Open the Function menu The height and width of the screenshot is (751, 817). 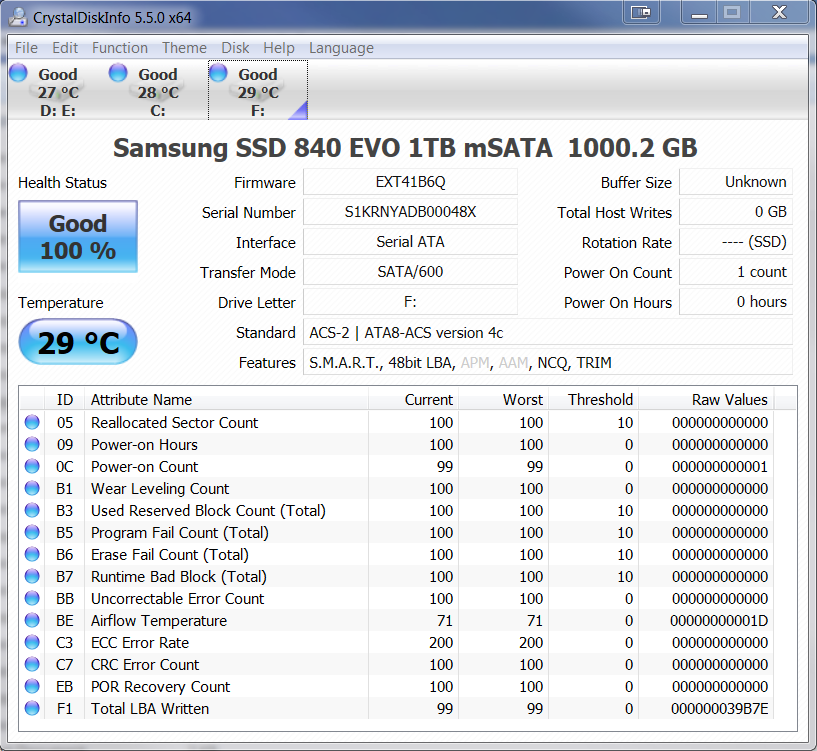click(x=119, y=48)
